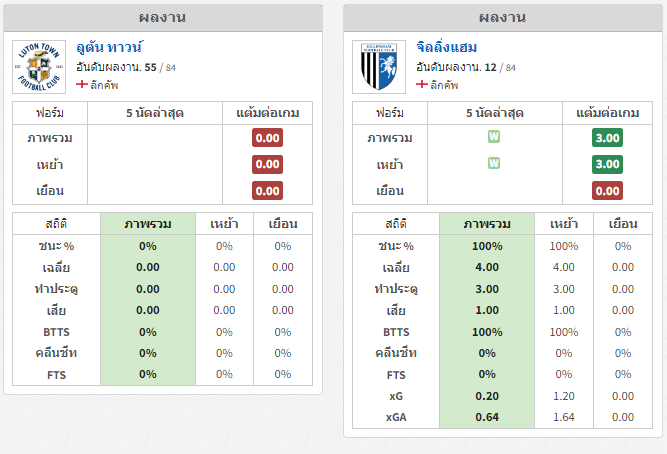Click Gillingham's red 0.00 away points badge

607,191
